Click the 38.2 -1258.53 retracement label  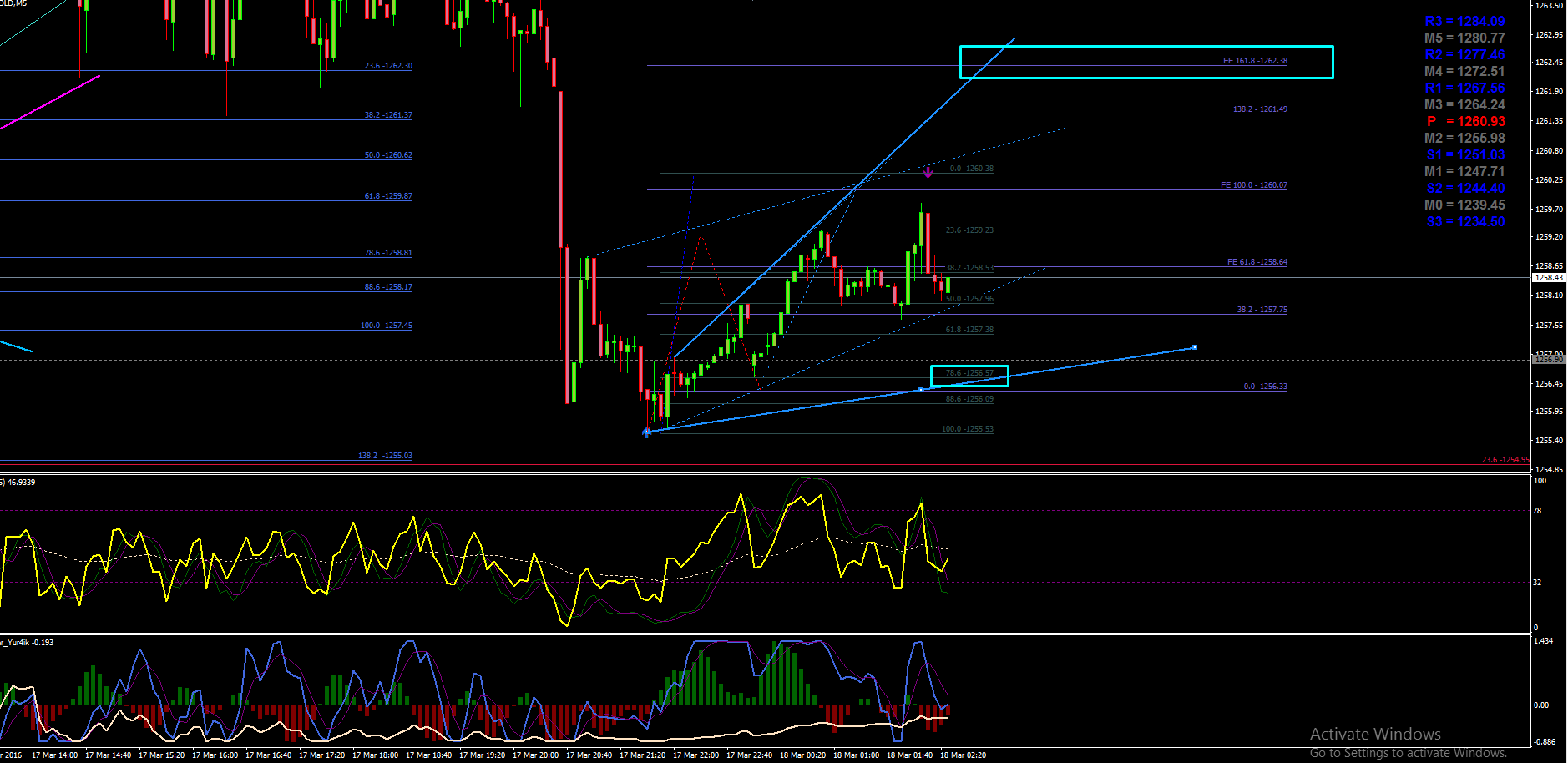coord(969,268)
